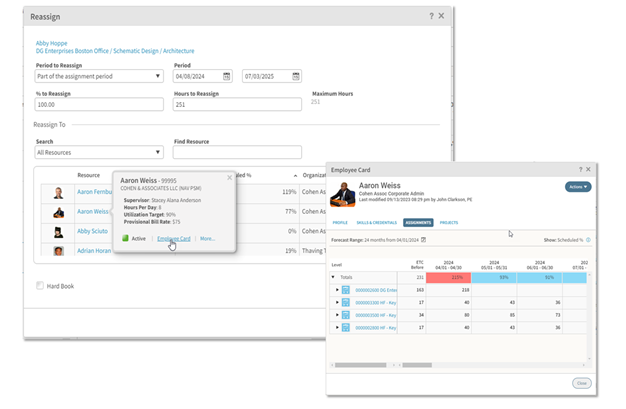Click the Show Scheduled % info icon

588,240
